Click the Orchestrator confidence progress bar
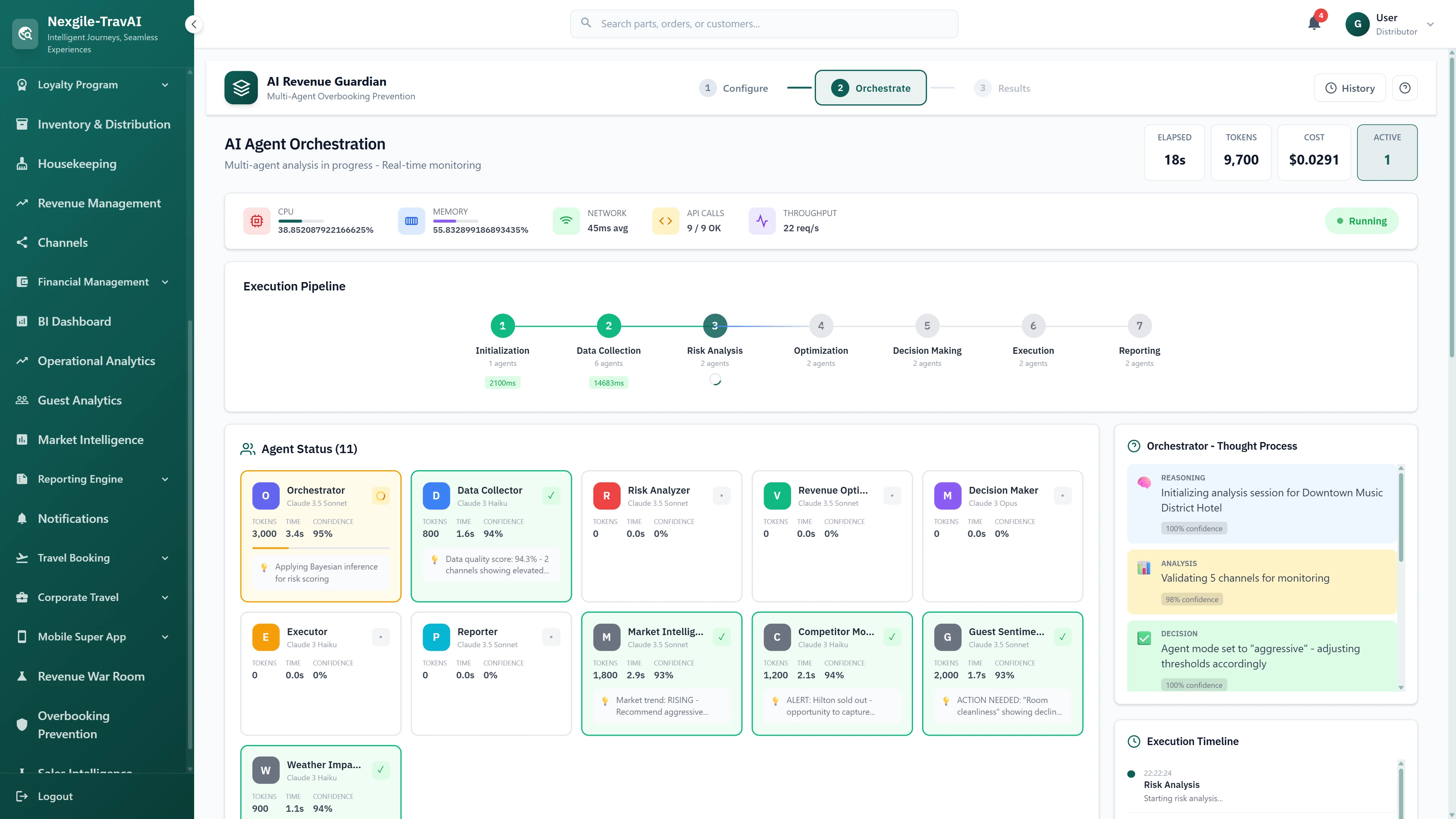Screen dimensions: 1456x819 click(x=320, y=548)
